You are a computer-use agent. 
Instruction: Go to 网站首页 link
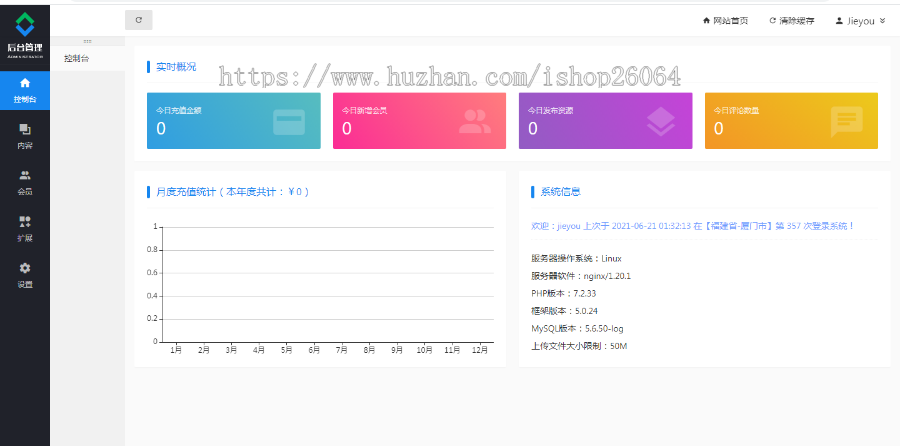[x=726, y=21]
